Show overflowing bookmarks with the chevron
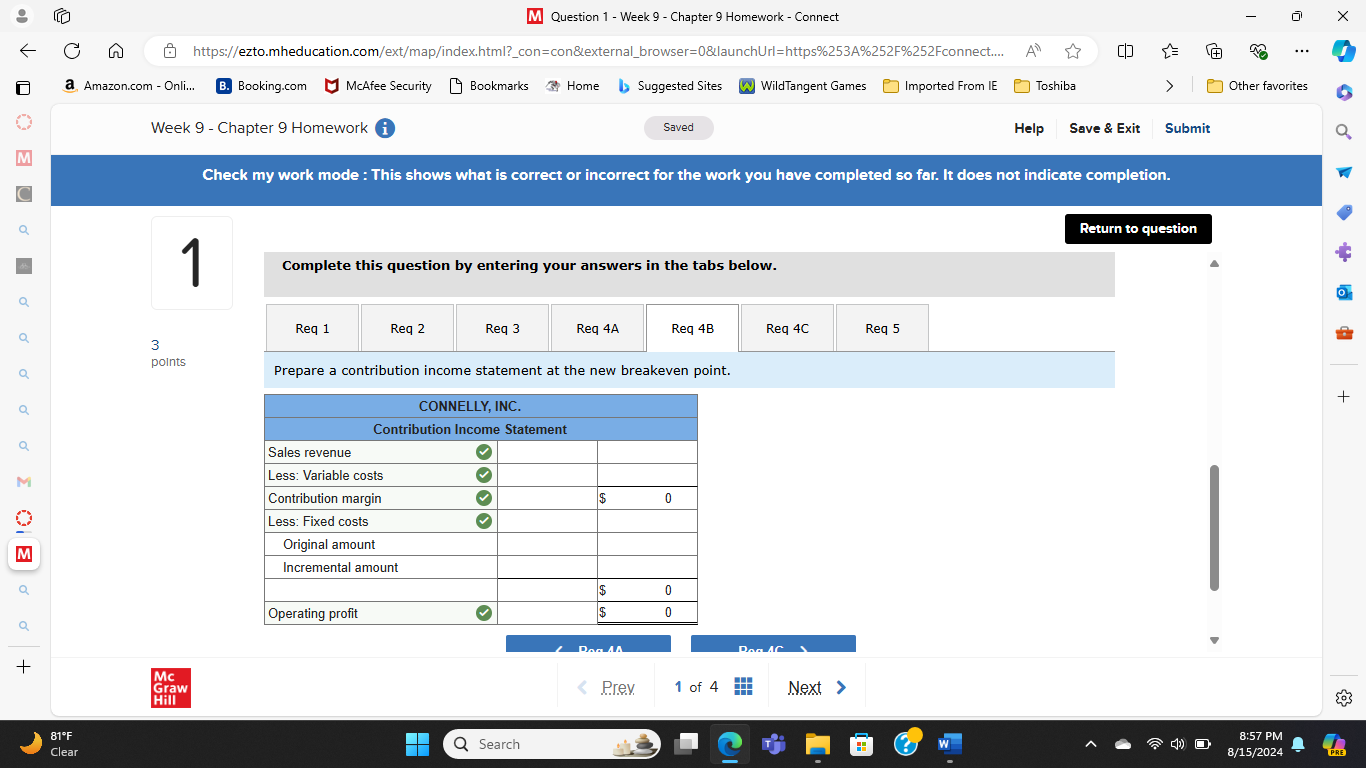Screen dimensions: 1366x768 (x=1169, y=86)
